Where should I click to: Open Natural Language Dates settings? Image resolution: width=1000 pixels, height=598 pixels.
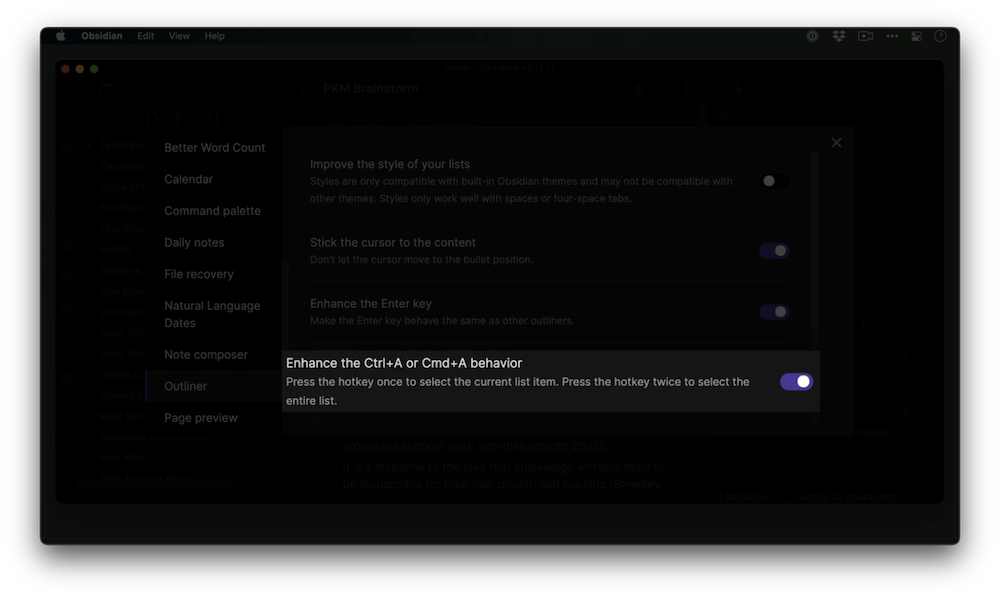coord(212,314)
